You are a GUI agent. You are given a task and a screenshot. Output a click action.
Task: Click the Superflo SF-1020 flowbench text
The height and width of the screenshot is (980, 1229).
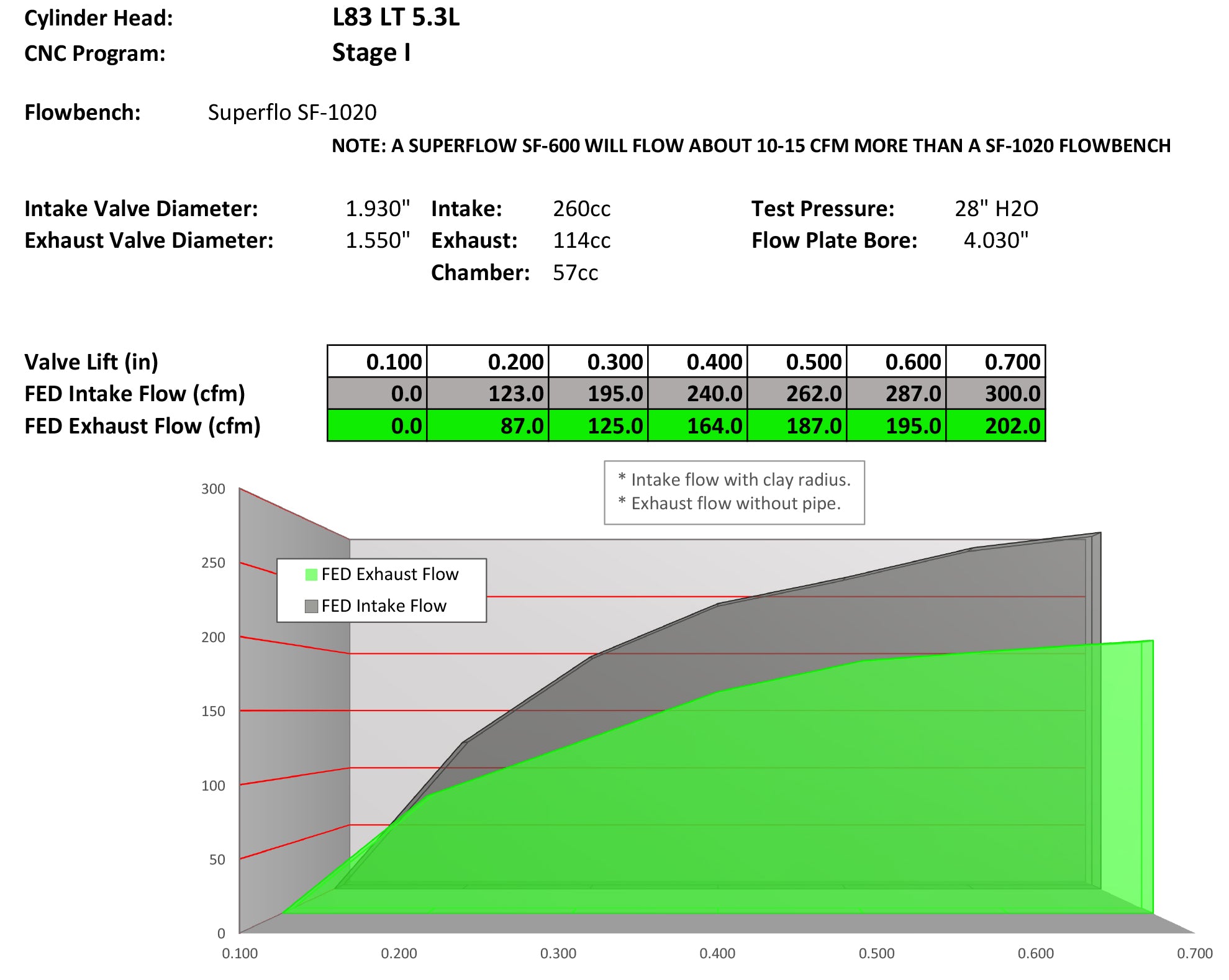[x=292, y=112]
